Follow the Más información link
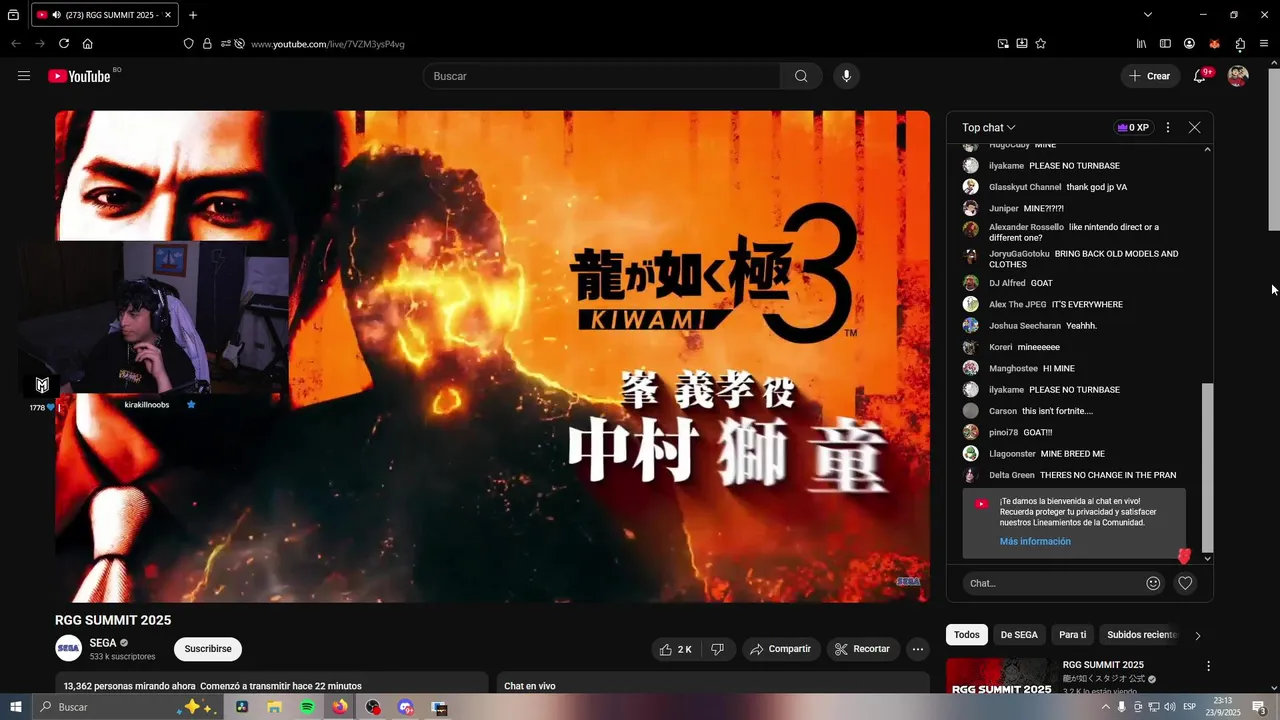The image size is (1280, 720). click(1035, 542)
